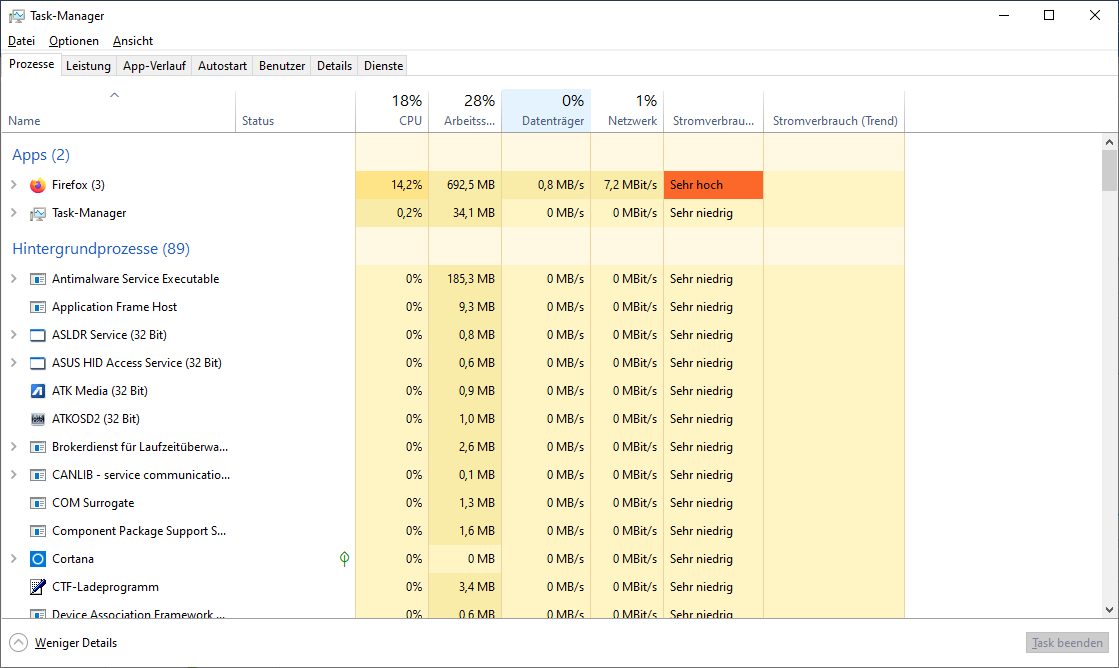1119x668 pixels.
Task: Click the Task-Manager title bar icon
Action: coord(16,16)
